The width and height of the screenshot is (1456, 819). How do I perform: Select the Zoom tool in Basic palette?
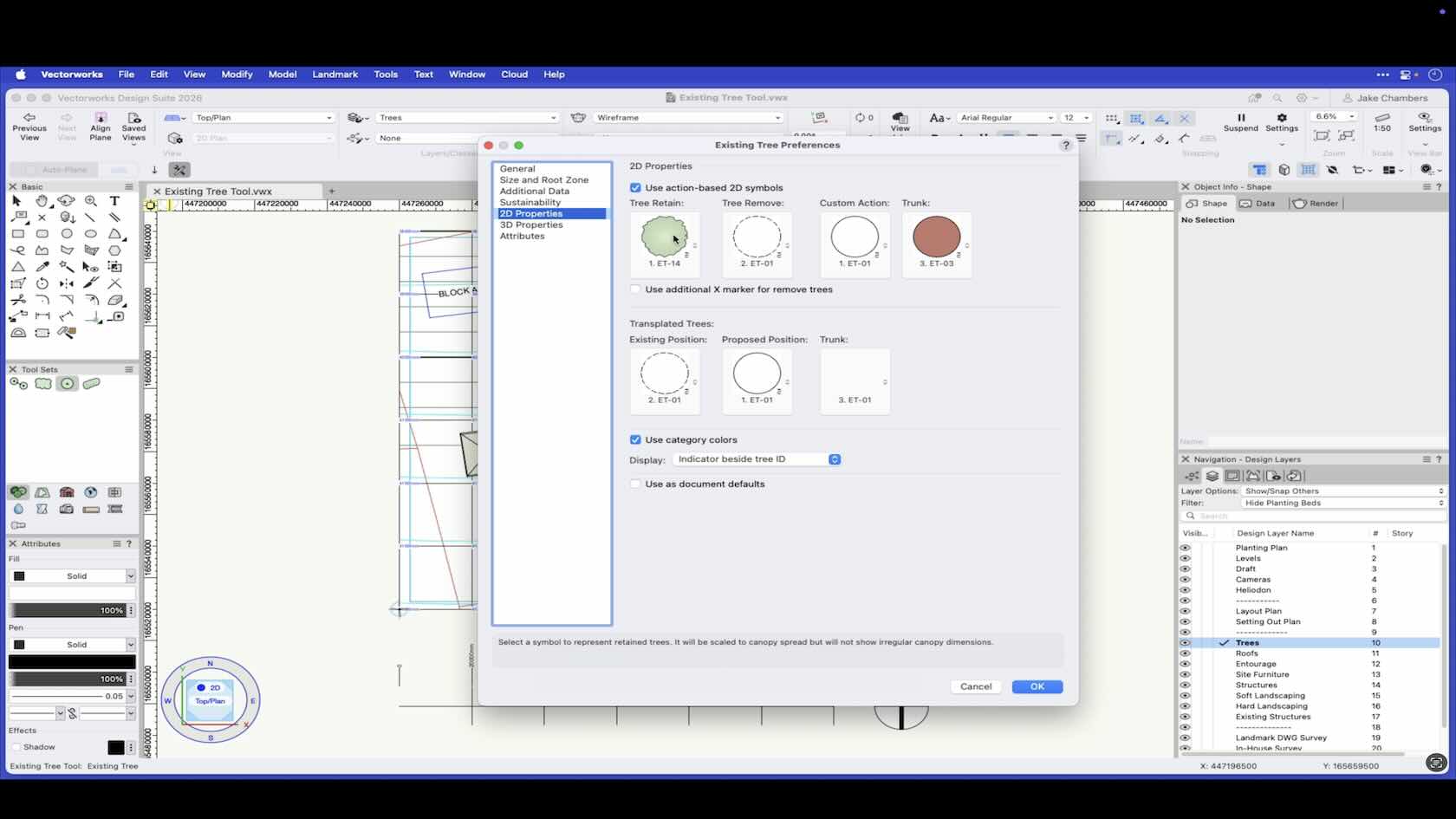[90, 200]
